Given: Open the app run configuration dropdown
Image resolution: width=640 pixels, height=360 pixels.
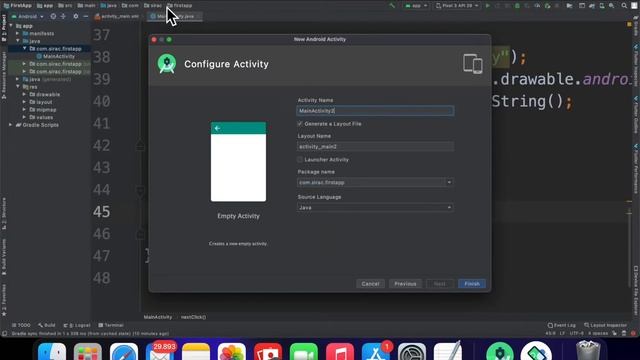Looking at the screenshot, I should point(416,6).
